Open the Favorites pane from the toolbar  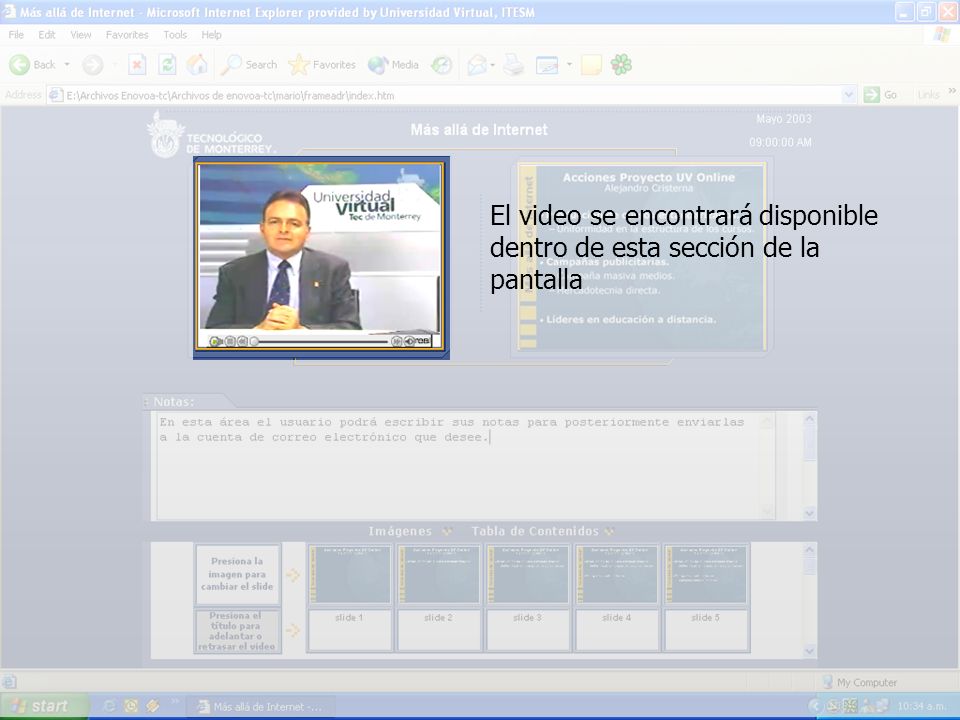tap(322, 65)
